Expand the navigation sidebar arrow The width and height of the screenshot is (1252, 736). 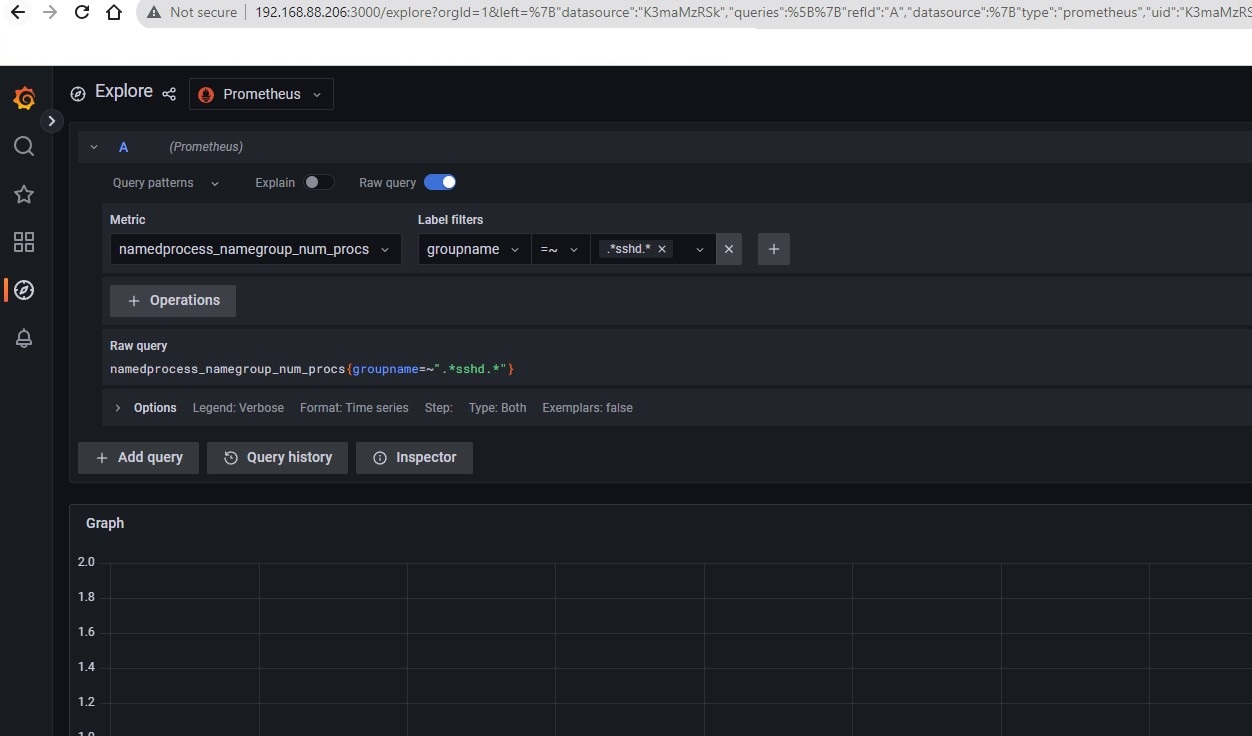52,121
